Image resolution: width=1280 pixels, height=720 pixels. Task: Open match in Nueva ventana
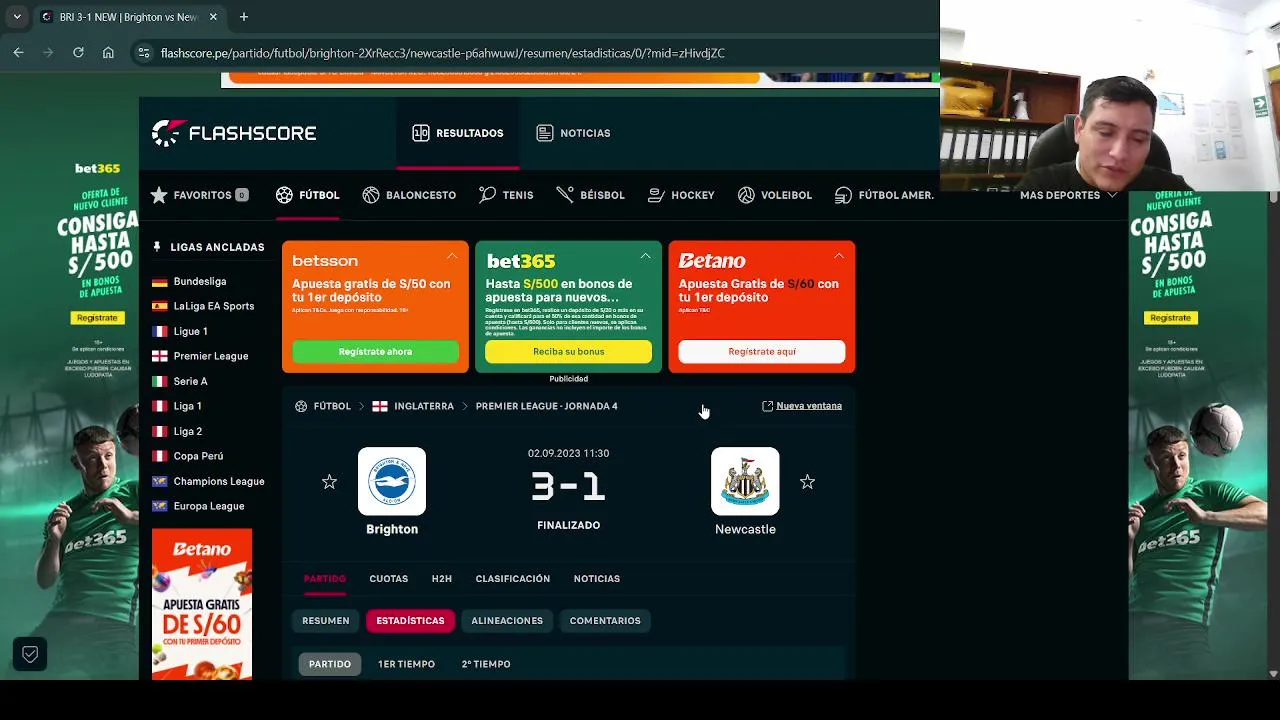coord(802,406)
